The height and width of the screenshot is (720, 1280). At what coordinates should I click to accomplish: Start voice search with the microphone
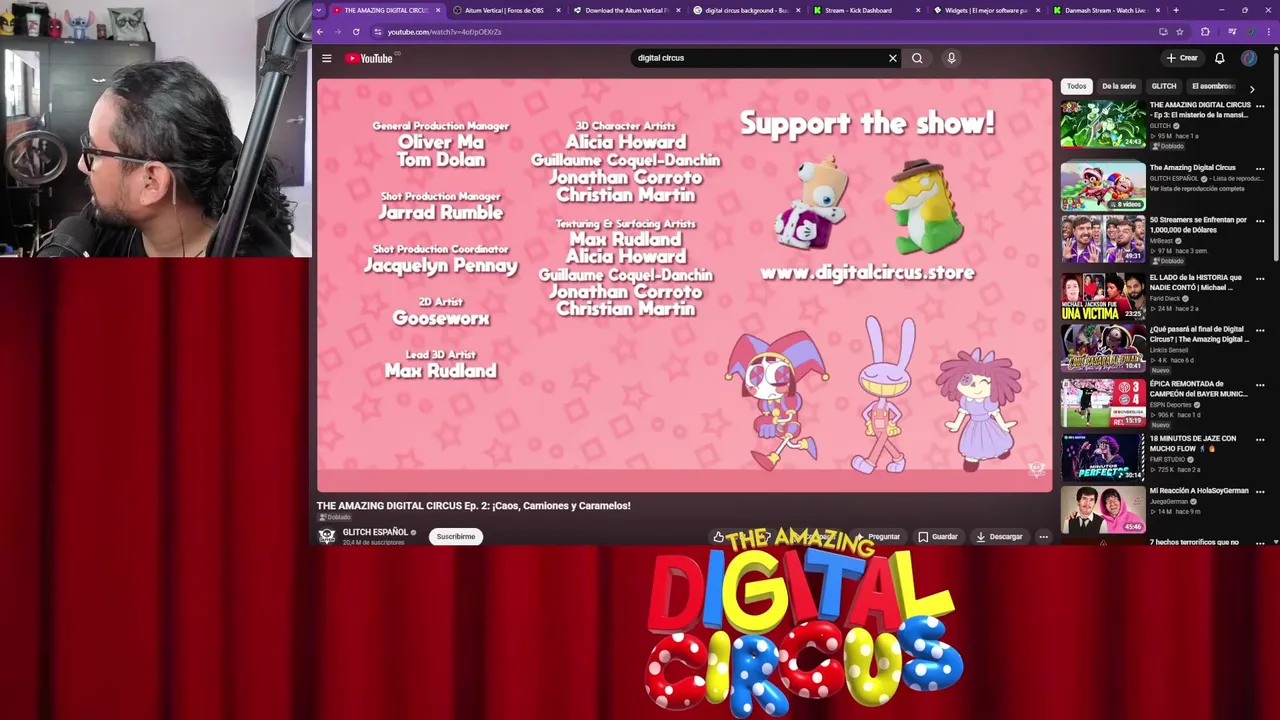[951, 58]
